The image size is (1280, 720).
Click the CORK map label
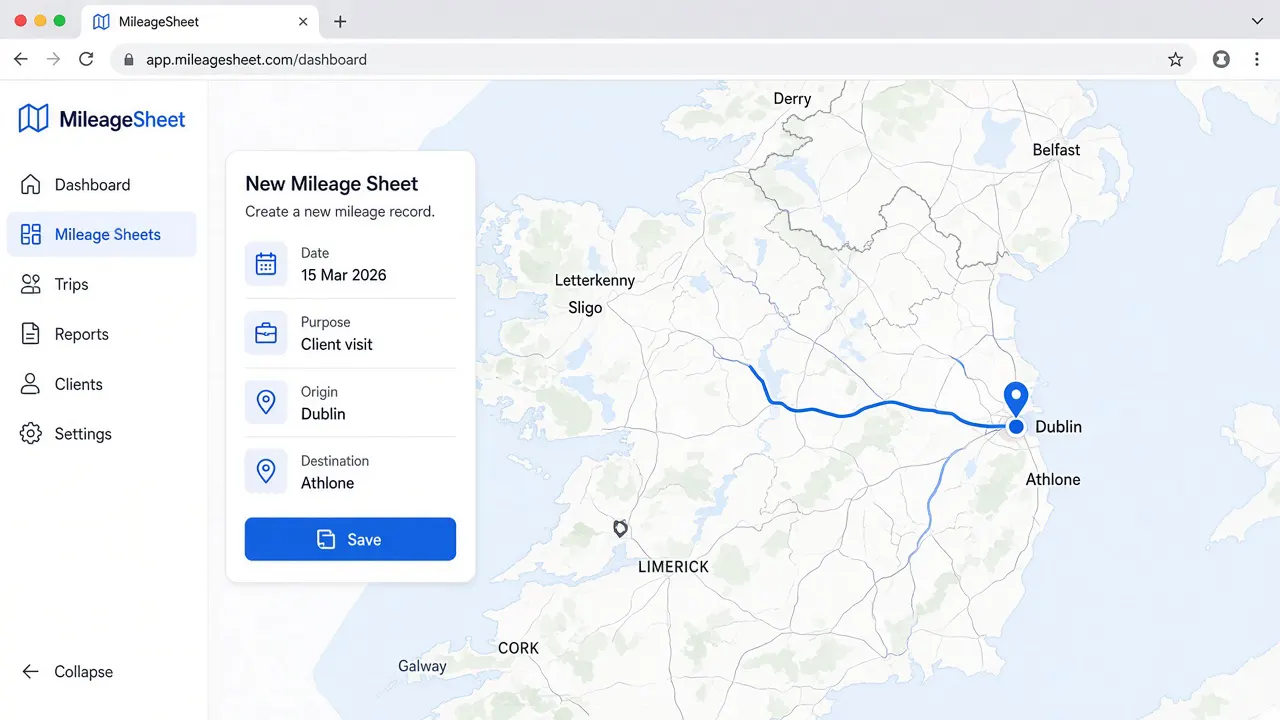coord(518,648)
